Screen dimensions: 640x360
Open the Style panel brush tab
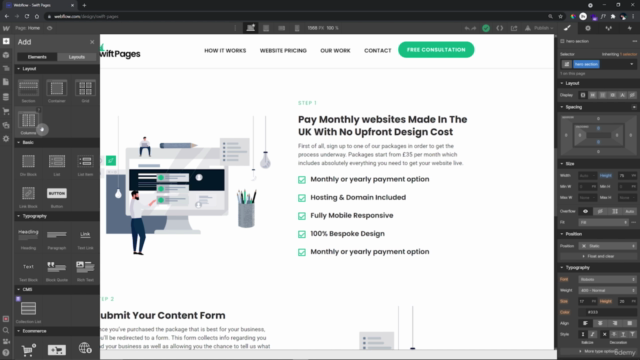click(x=567, y=28)
